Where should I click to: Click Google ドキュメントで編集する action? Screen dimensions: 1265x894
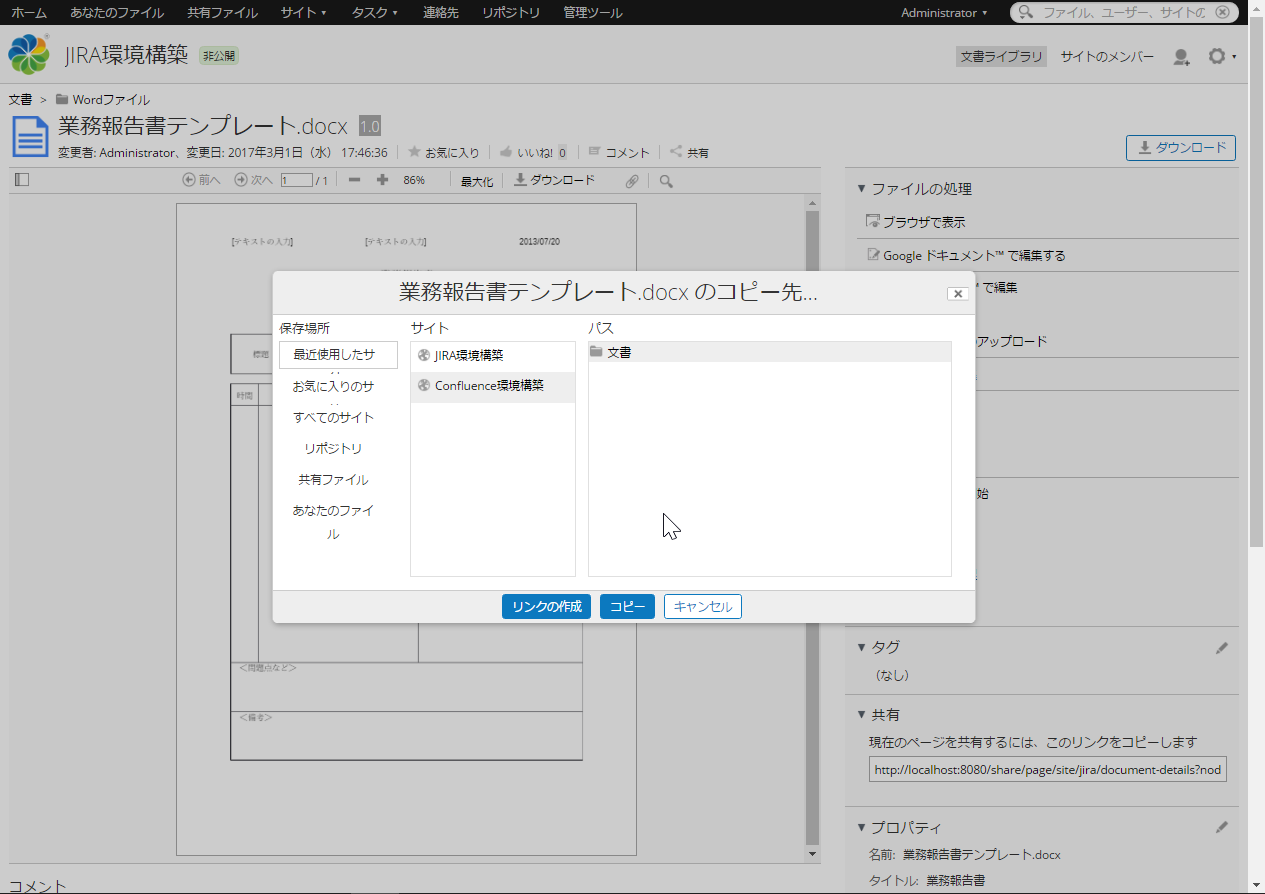tap(966, 255)
